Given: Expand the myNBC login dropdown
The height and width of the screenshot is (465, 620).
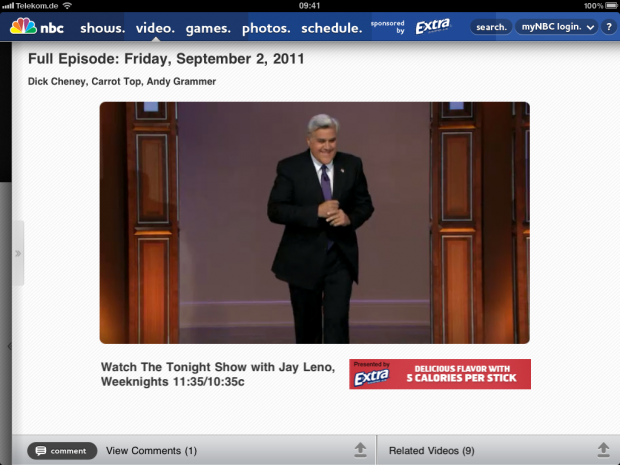Looking at the screenshot, I should pos(557,27).
